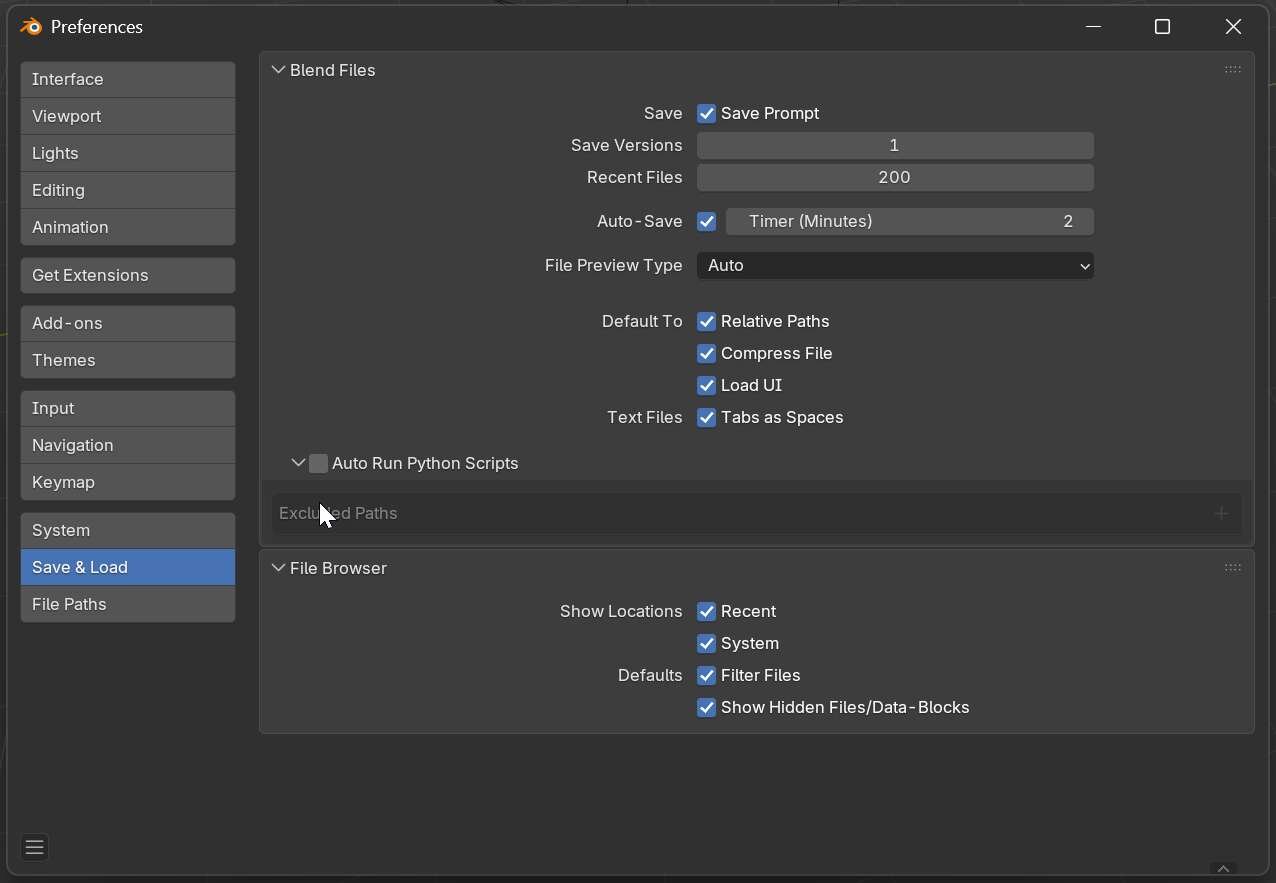This screenshot has height=883, width=1276.
Task: Click the plus icon in Excluded Paths
Action: [x=1221, y=513]
